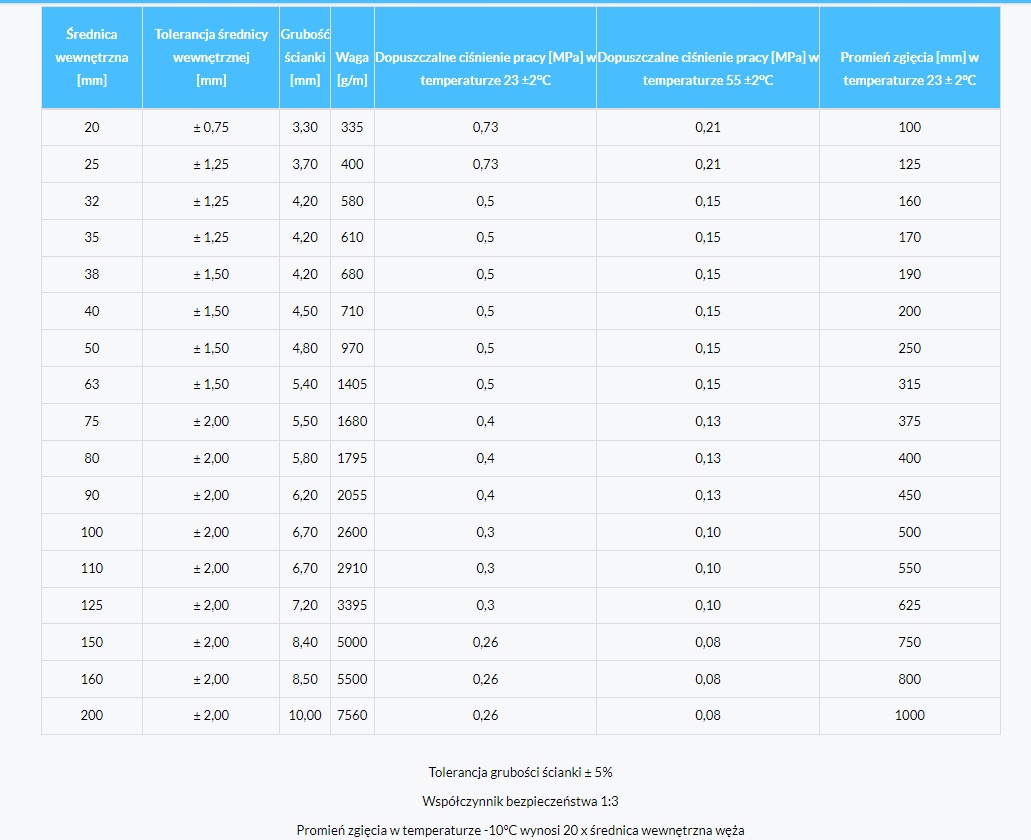Select the weight value 2055

(x=352, y=495)
